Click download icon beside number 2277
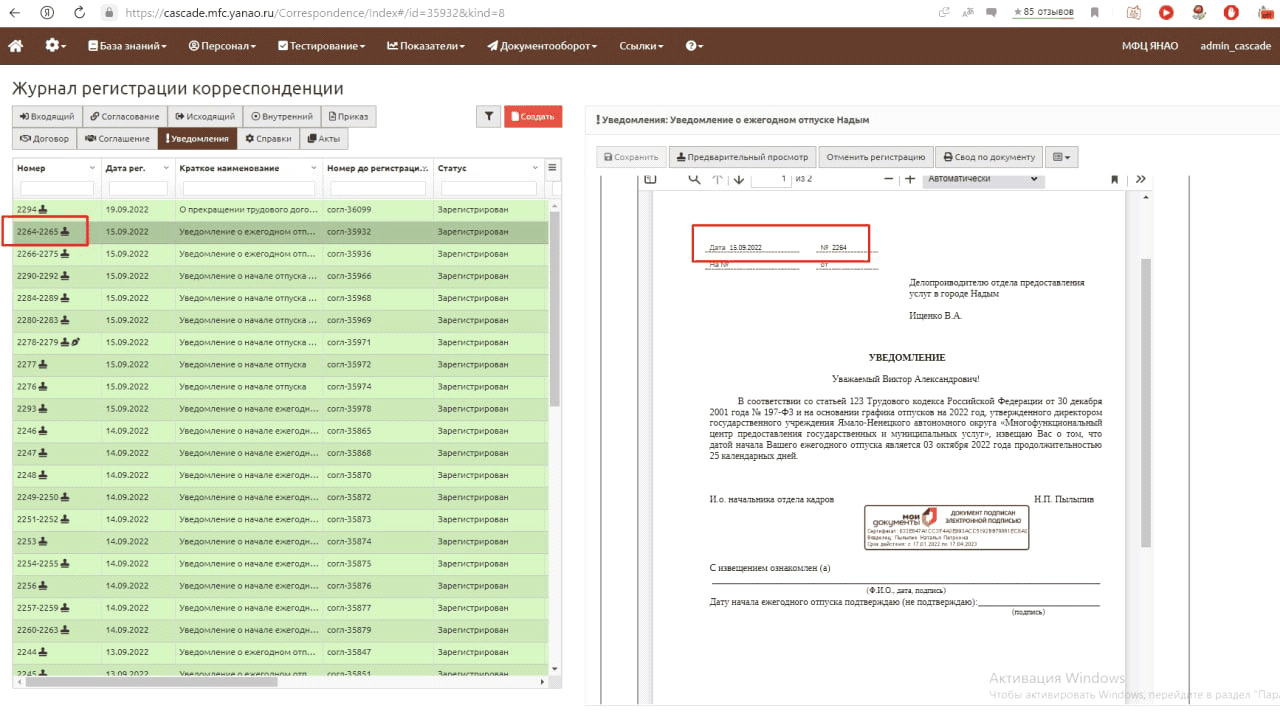 click(44, 364)
